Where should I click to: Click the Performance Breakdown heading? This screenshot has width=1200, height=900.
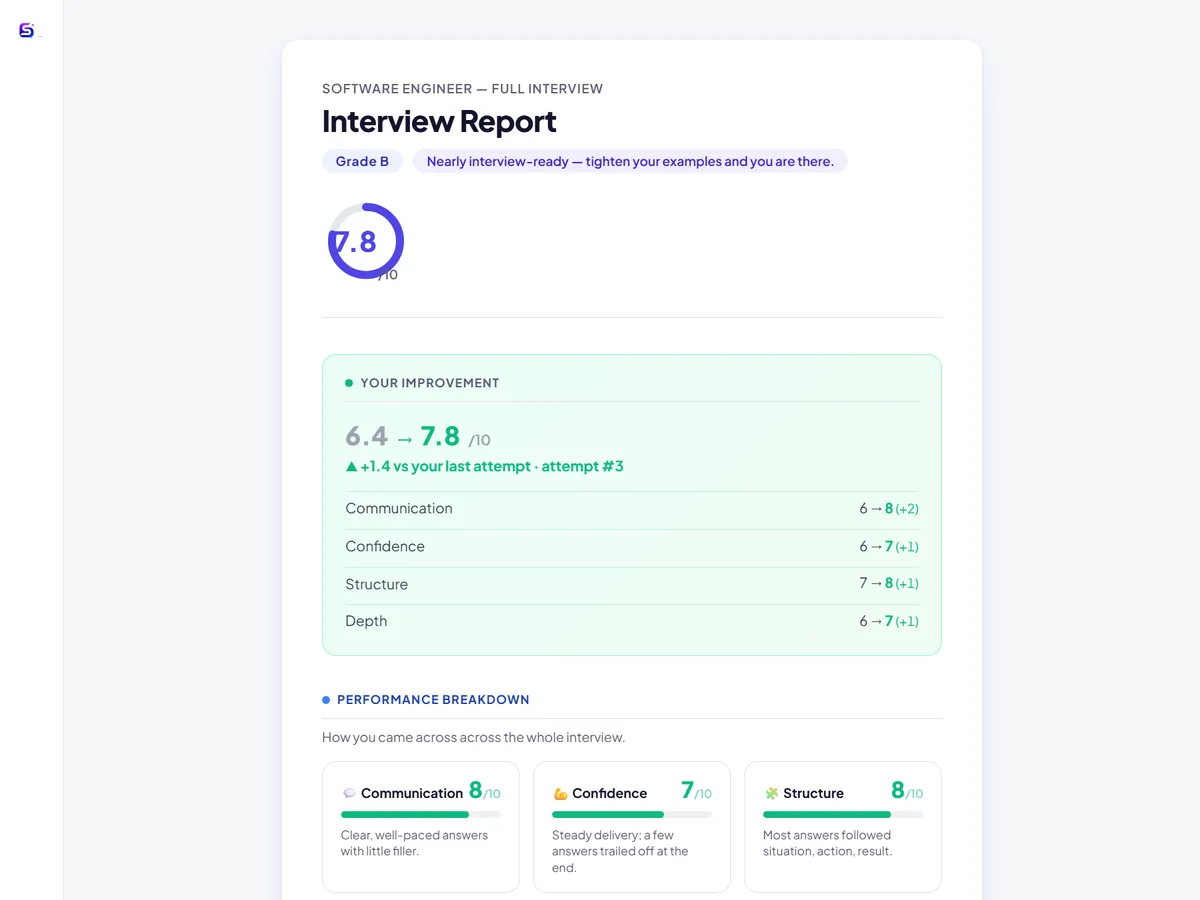433,700
